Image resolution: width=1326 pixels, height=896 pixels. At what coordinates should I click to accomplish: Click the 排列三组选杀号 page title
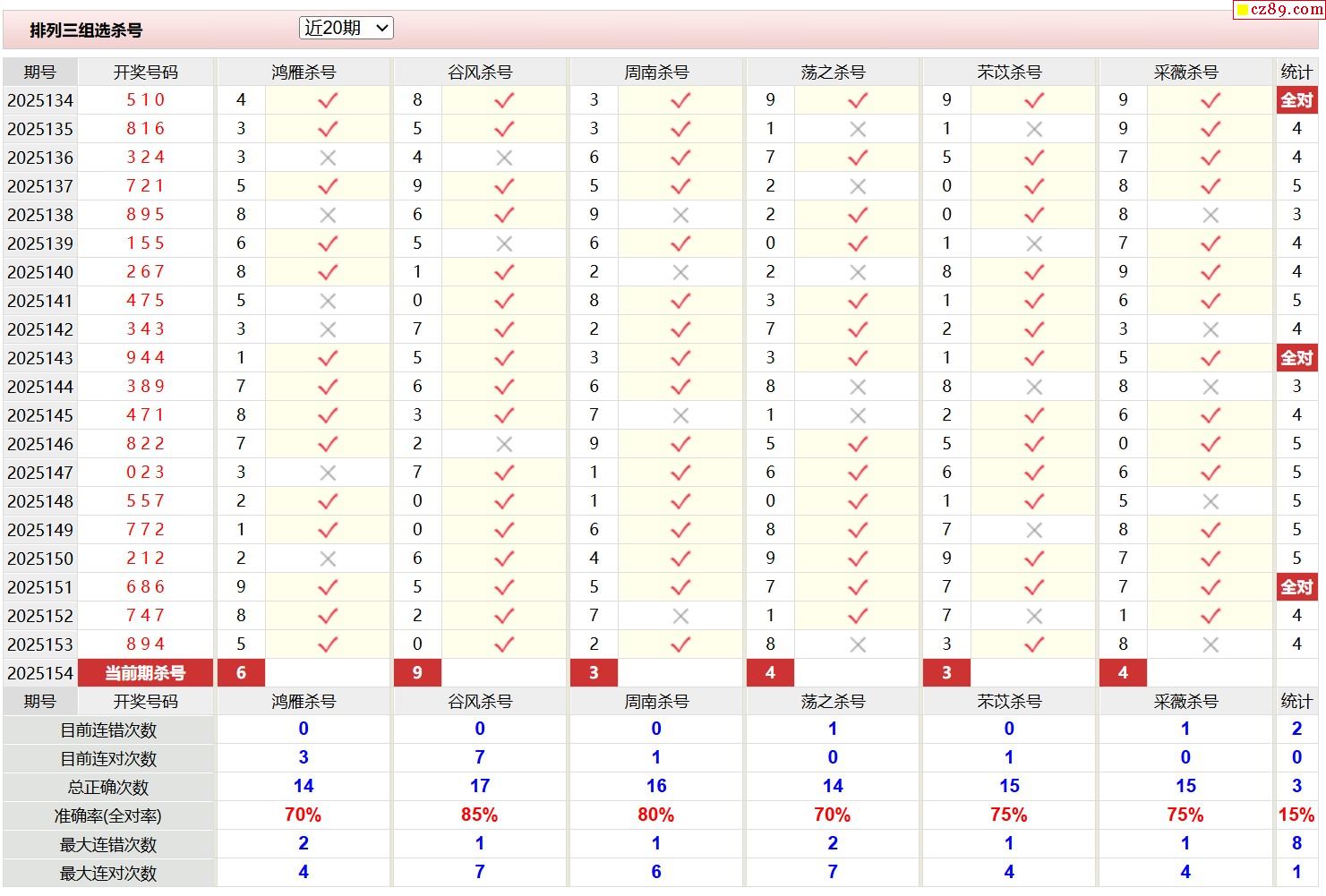coord(86,30)
